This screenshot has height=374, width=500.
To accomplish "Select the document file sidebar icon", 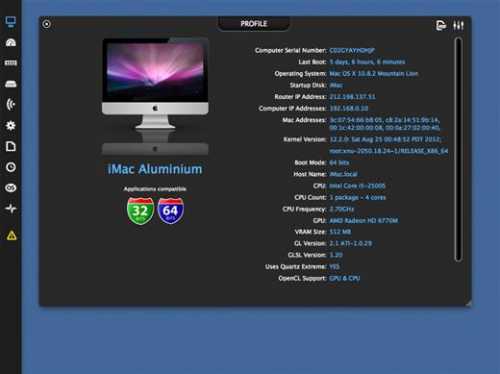I will (11, 146).
